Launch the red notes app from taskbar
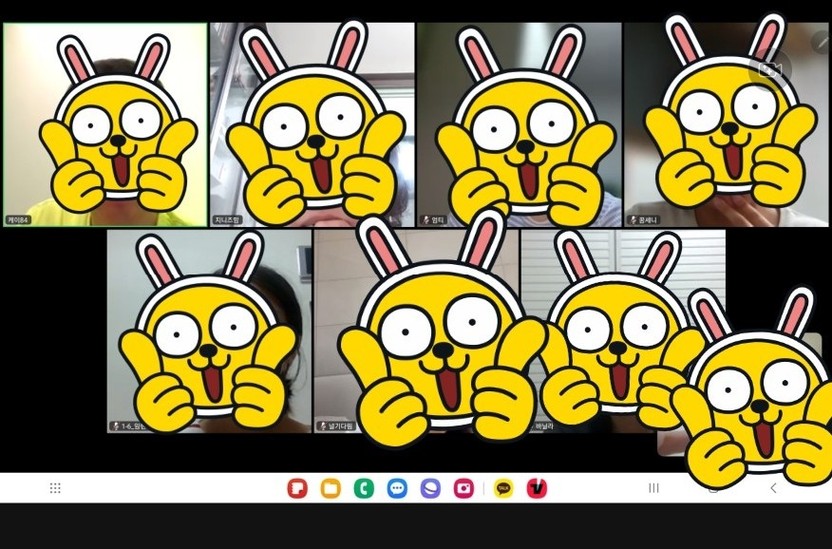Screen dimensions: 832x549 (298, 488)
